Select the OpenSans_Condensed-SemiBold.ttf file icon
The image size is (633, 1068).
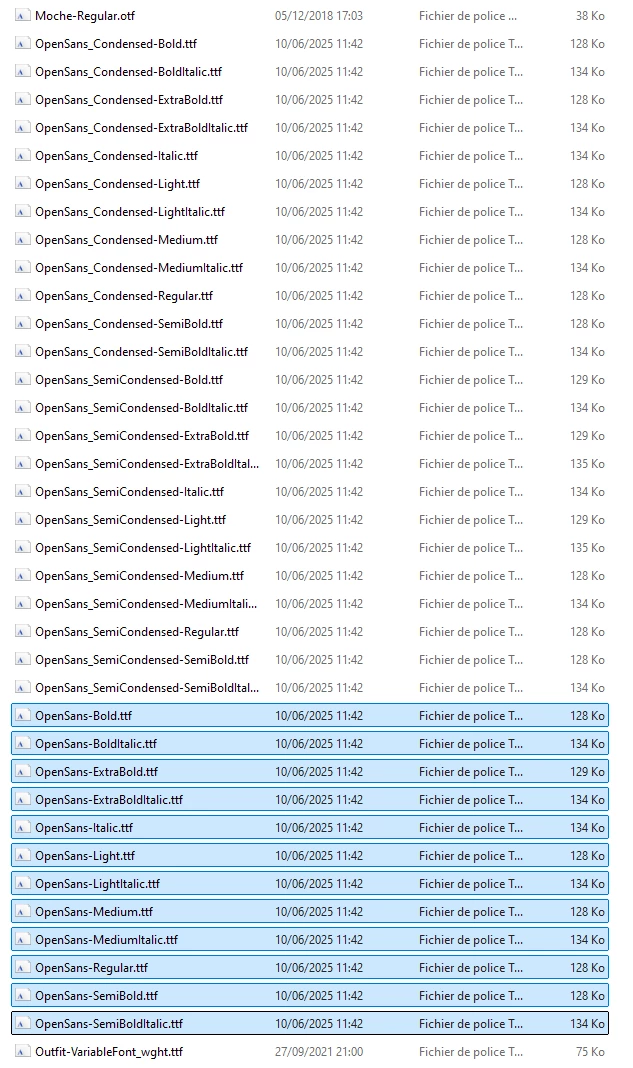tap(22, 323)
